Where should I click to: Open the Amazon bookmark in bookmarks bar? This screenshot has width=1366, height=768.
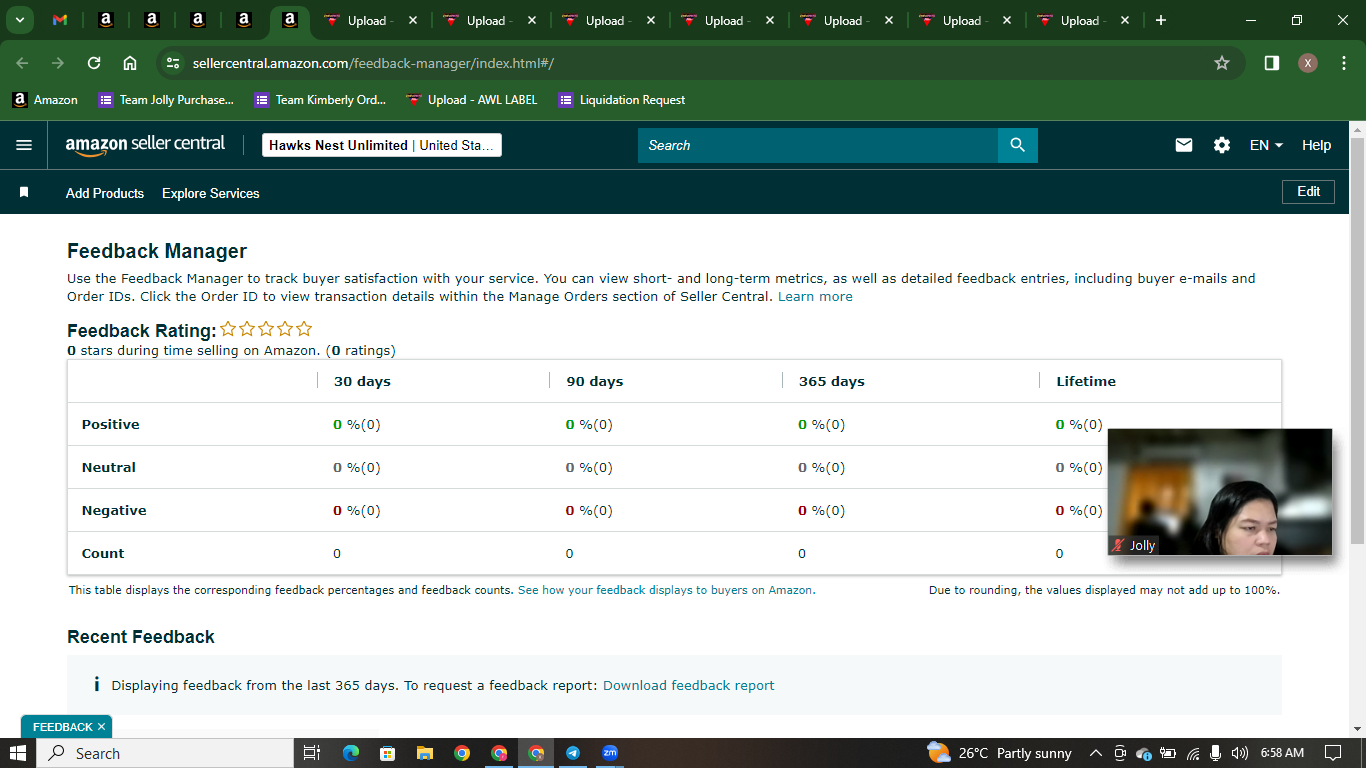point(45,99)
